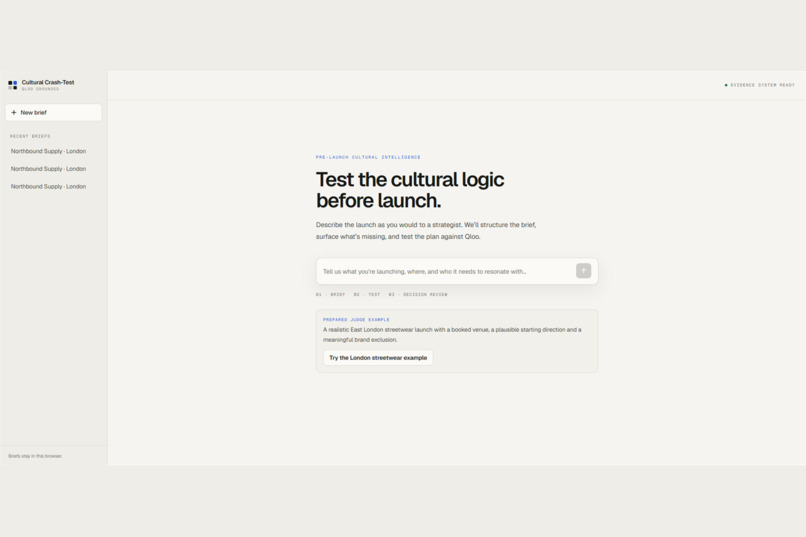Try the London streetwear example
The height and width of the screenshot is (537, 806).
[378, 358]
